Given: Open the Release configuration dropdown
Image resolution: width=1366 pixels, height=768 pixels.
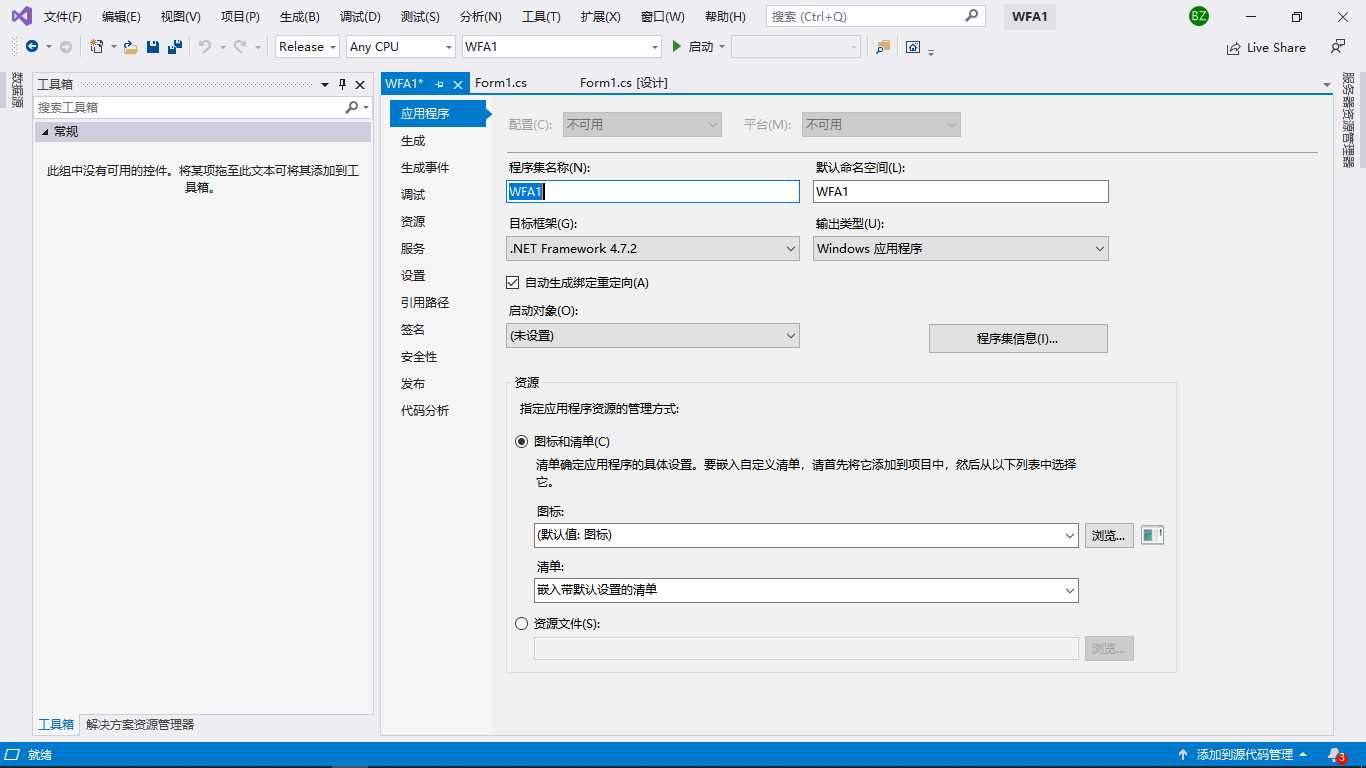Looking at the screenshot, I should coord(307,47).
